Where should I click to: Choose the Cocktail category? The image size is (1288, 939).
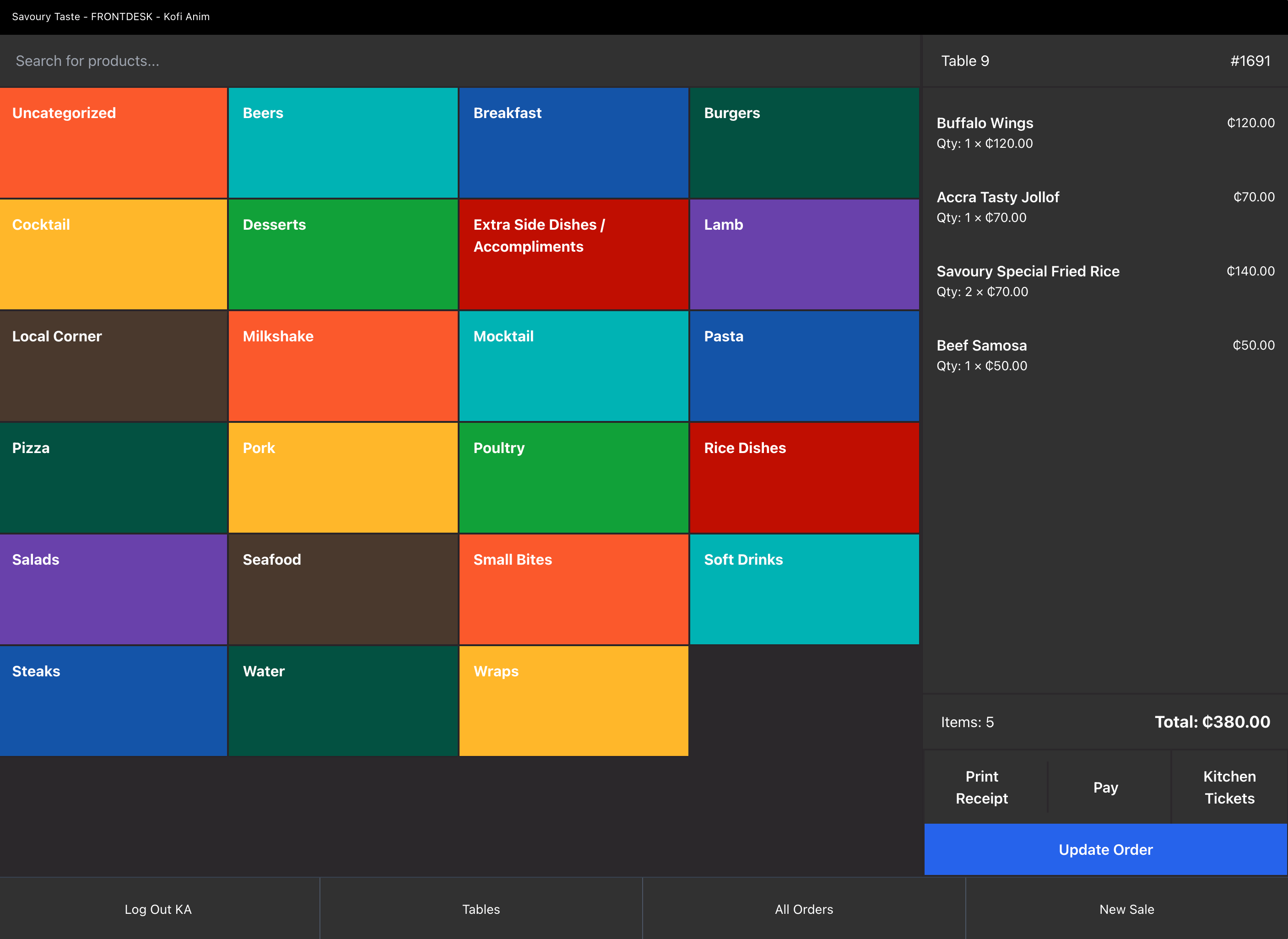coord(113,254)
